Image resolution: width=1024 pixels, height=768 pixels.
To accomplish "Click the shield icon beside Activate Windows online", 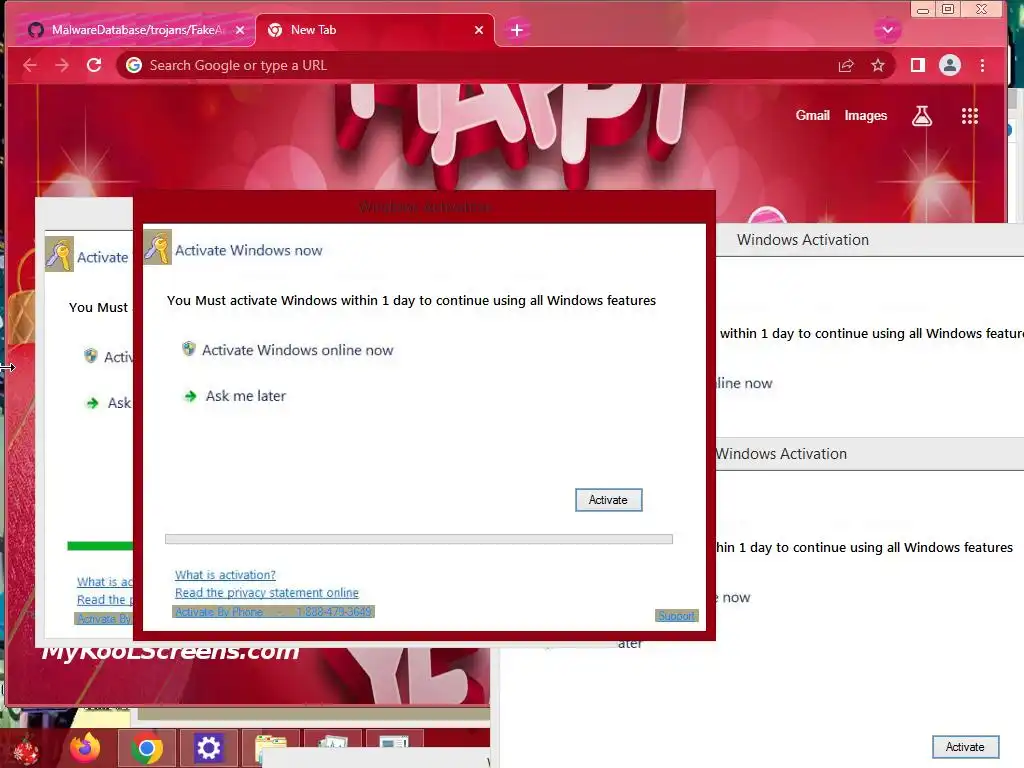I will (x=189, y=349).
